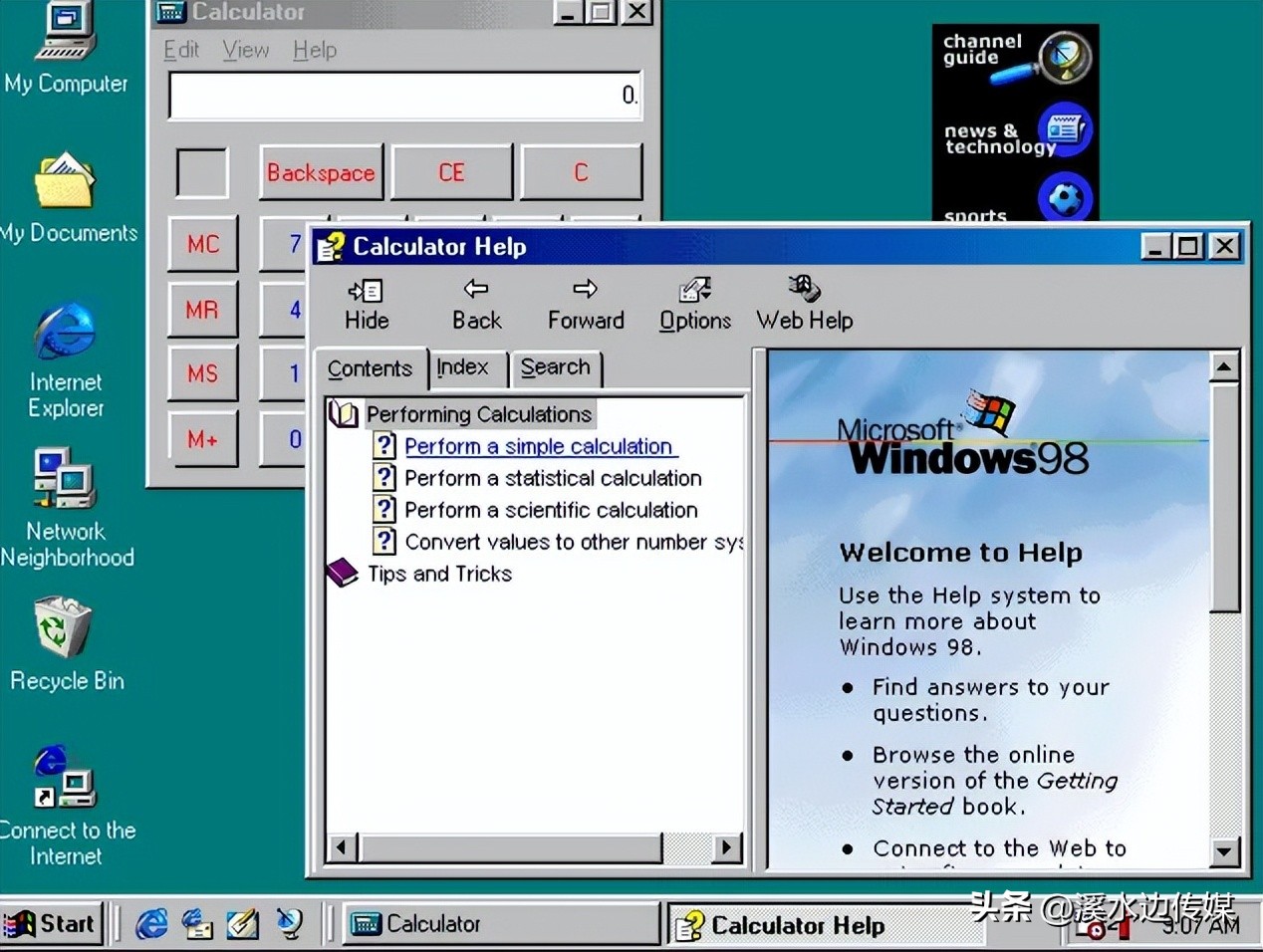Viewport: 1263px width, 952px height.
Task: Click the Backspace button in Calculator
Action: coord(321,173)
